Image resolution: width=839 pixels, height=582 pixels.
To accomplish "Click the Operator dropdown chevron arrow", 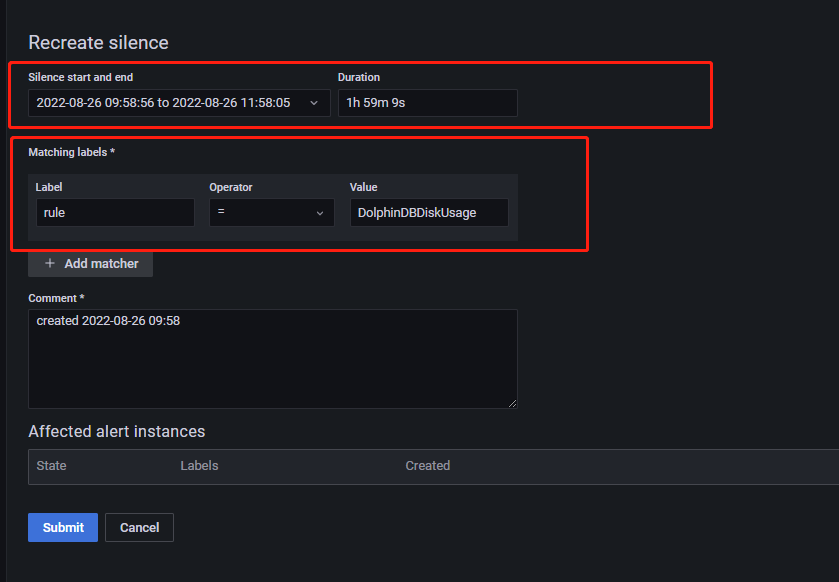I will (x=320, y=213).
